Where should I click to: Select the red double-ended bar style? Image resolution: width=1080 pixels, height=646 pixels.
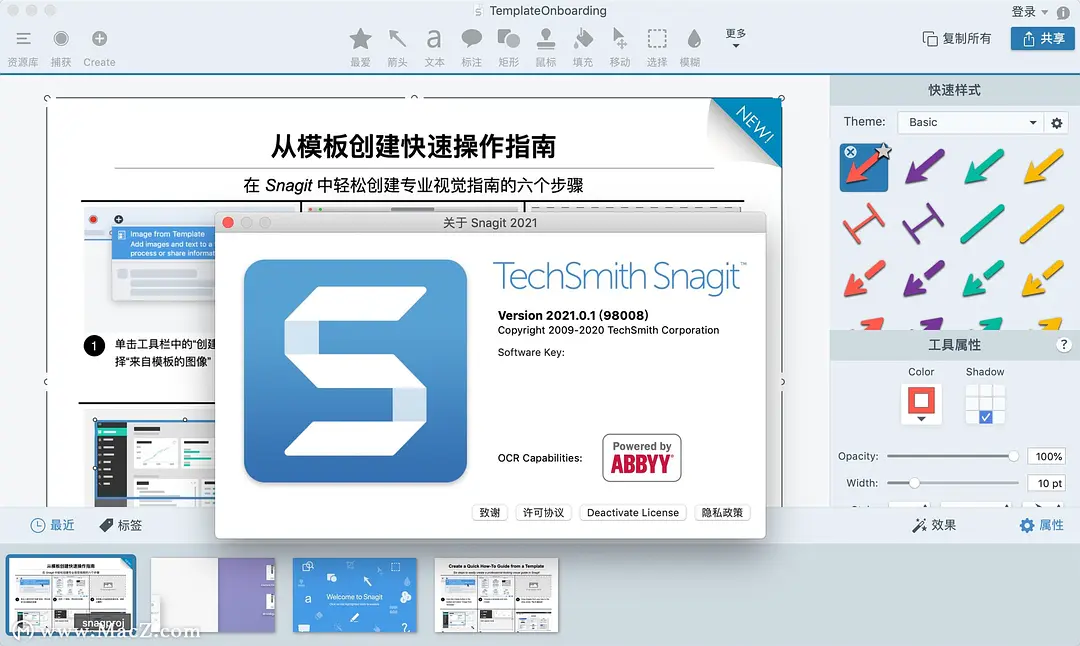click(x=864, y=223)
